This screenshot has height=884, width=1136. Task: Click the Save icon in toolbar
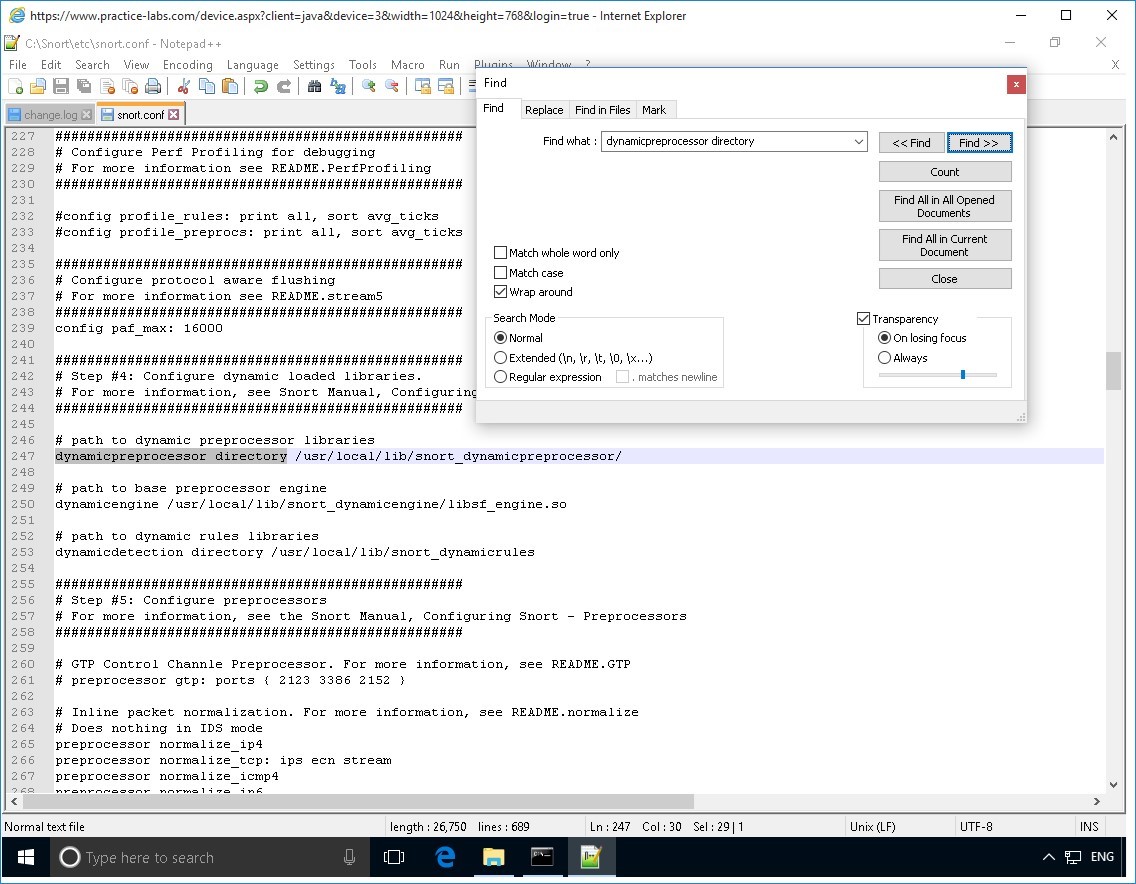pyautogui.click(x=60, y=87)
